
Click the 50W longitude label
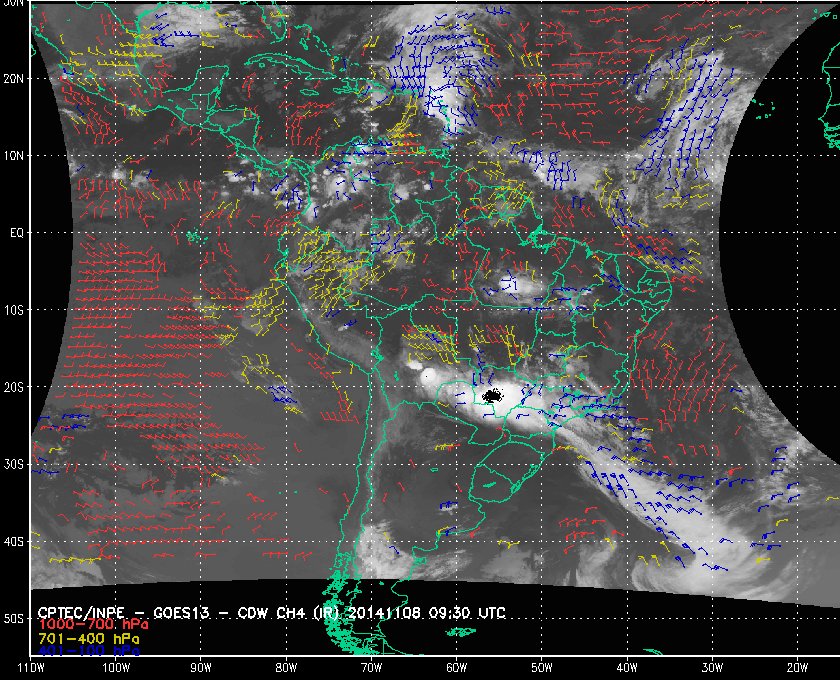(x=542, y=667)
